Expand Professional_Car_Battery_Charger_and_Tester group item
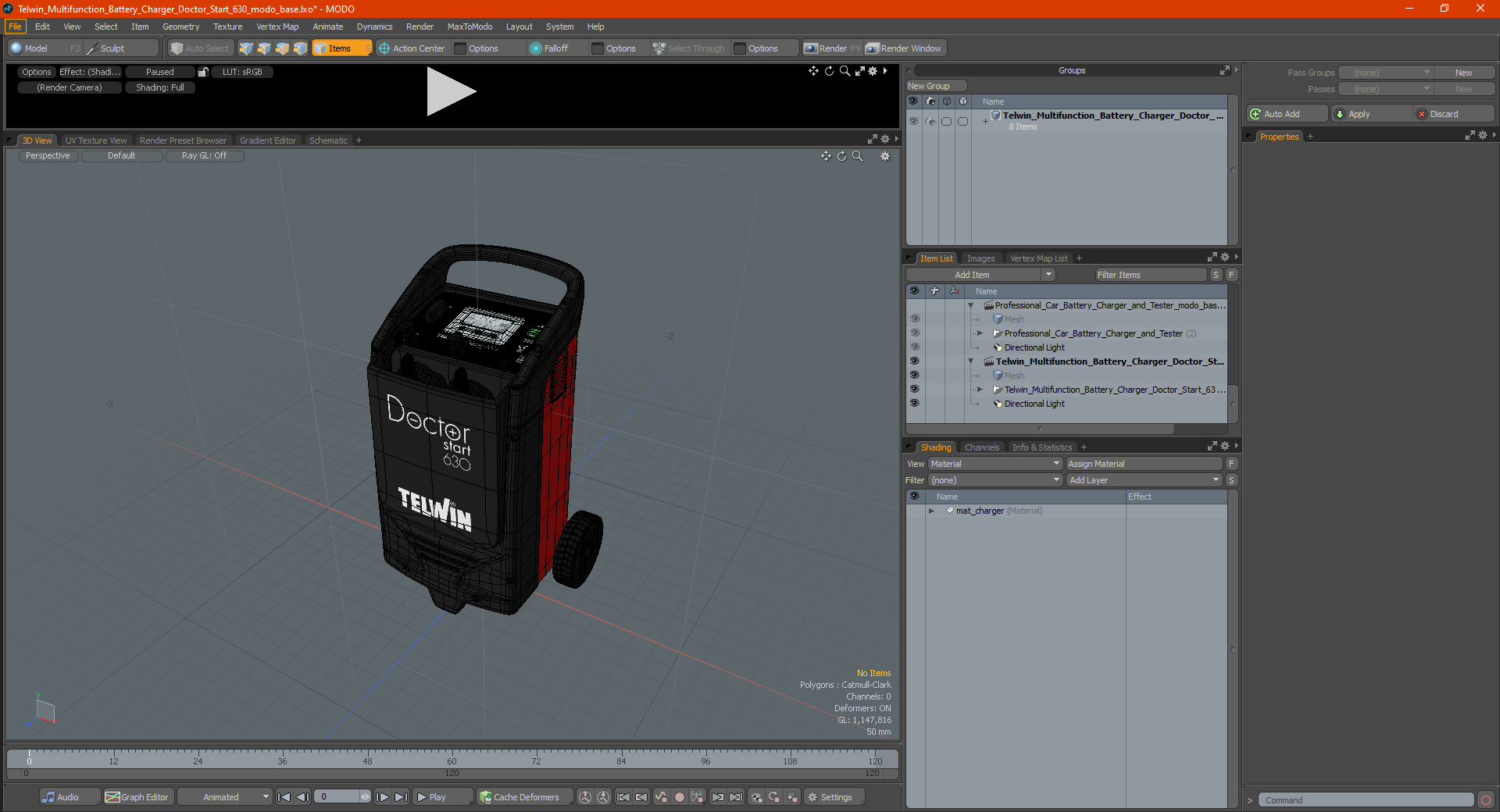 tap(980, 333)
